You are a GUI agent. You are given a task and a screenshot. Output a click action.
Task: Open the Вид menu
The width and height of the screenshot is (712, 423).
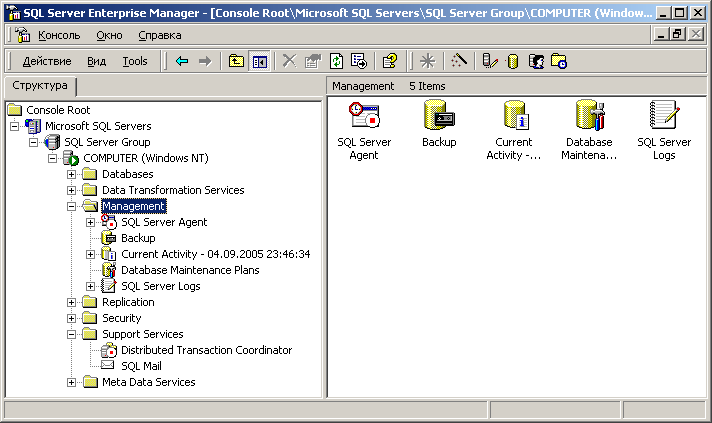97,61
